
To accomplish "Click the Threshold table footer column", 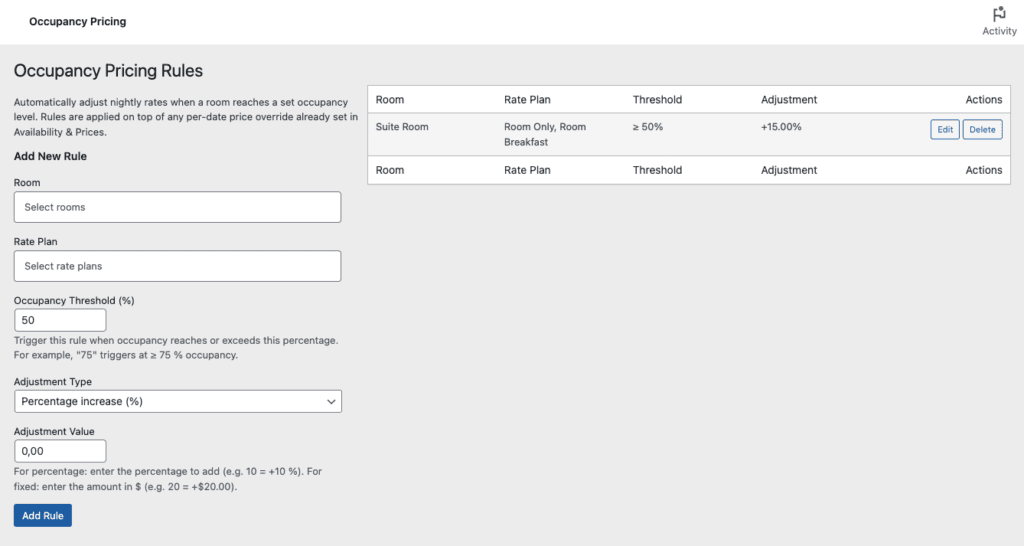I will pos(657,170).
